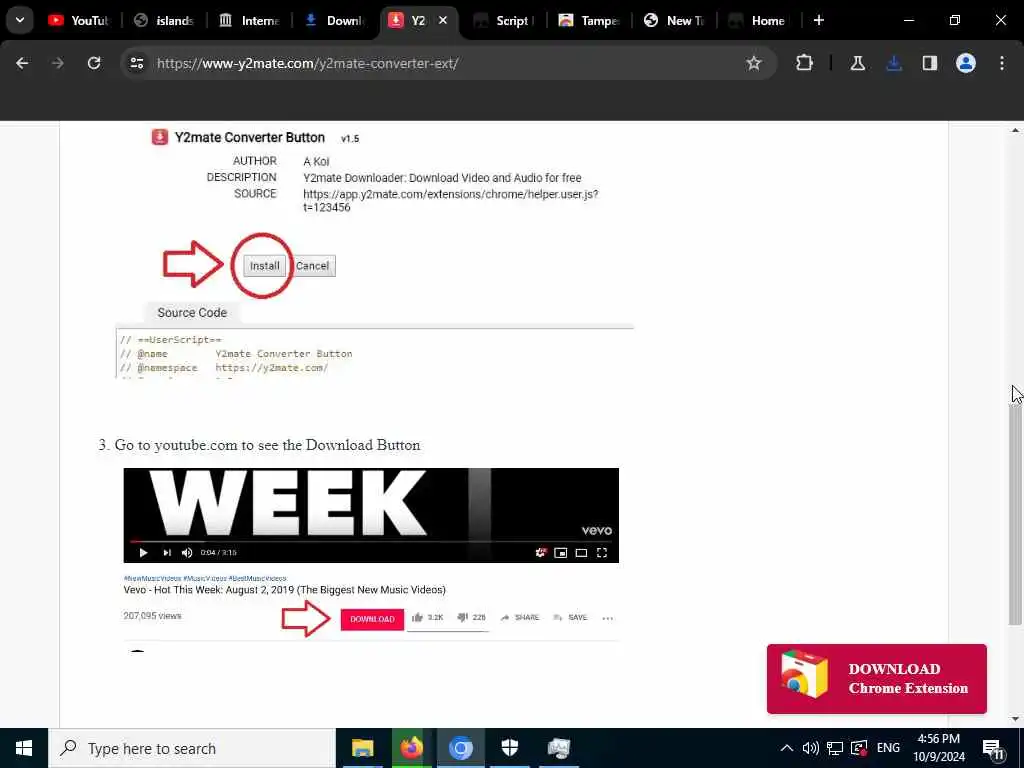Click the page vertical scrollbar thumb
This screenshot has width=1024, height=768.
tap(1015, 513)
